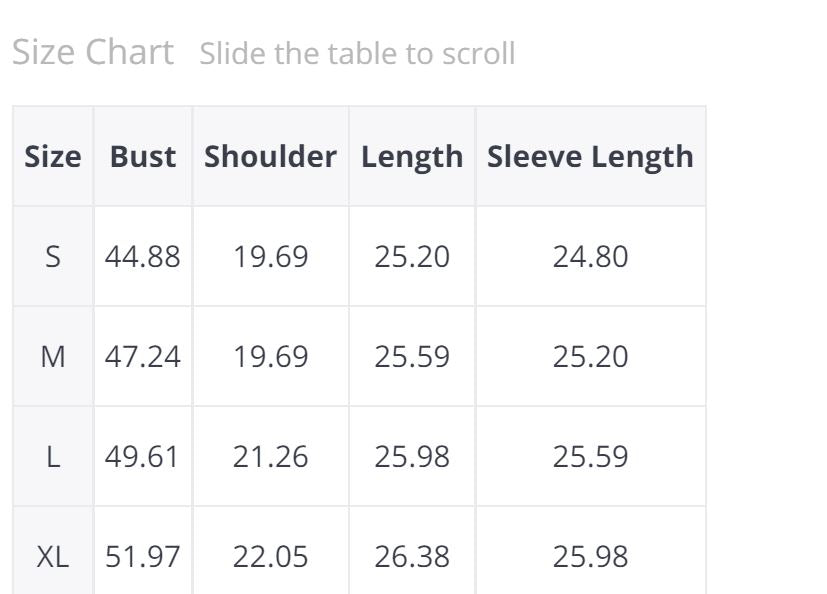Click sleeve length value 24.80
This screenshot has width=827, height=594.
590,257
